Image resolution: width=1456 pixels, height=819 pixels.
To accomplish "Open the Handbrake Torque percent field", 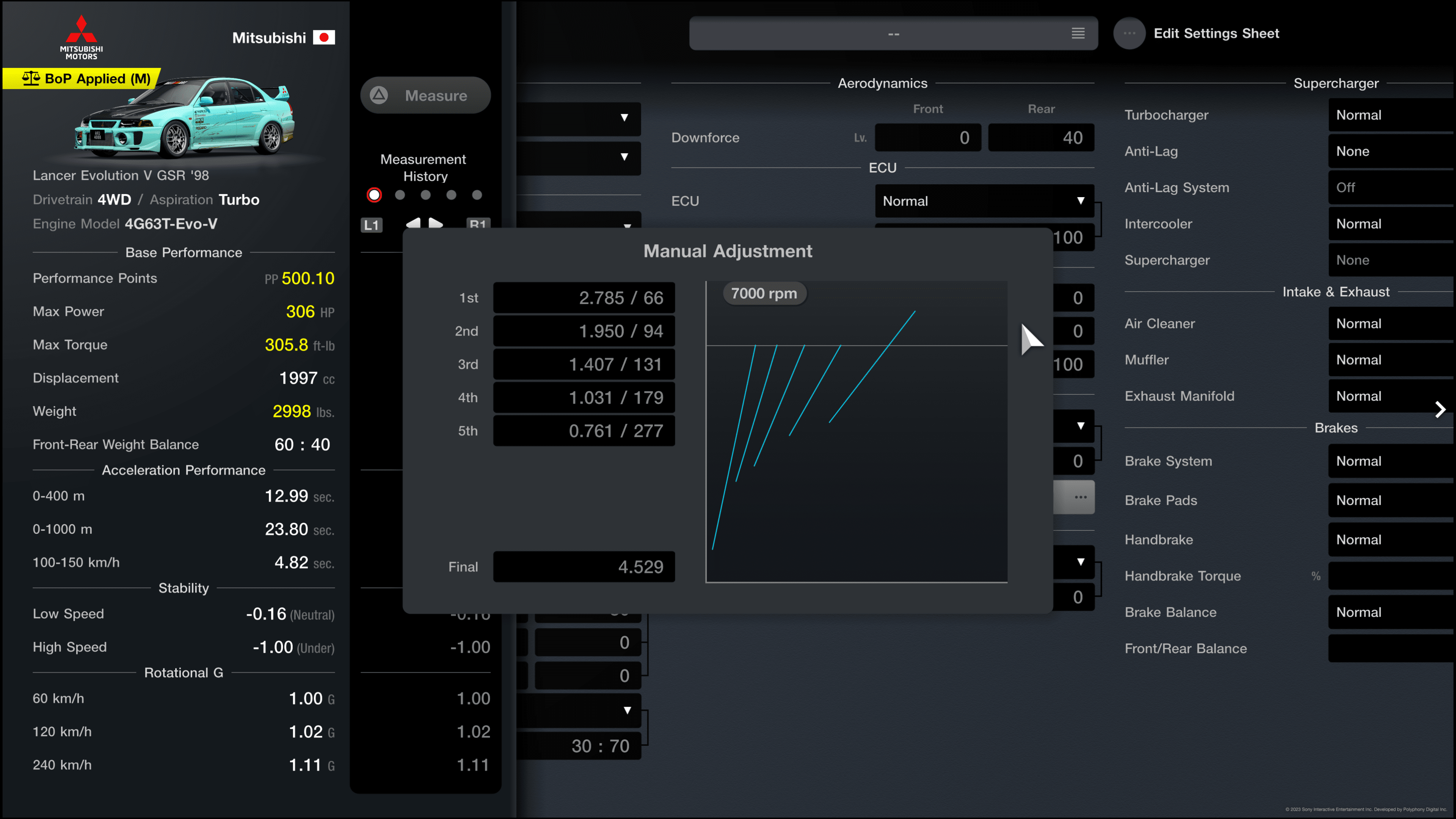I will (x=1392, y=576).
